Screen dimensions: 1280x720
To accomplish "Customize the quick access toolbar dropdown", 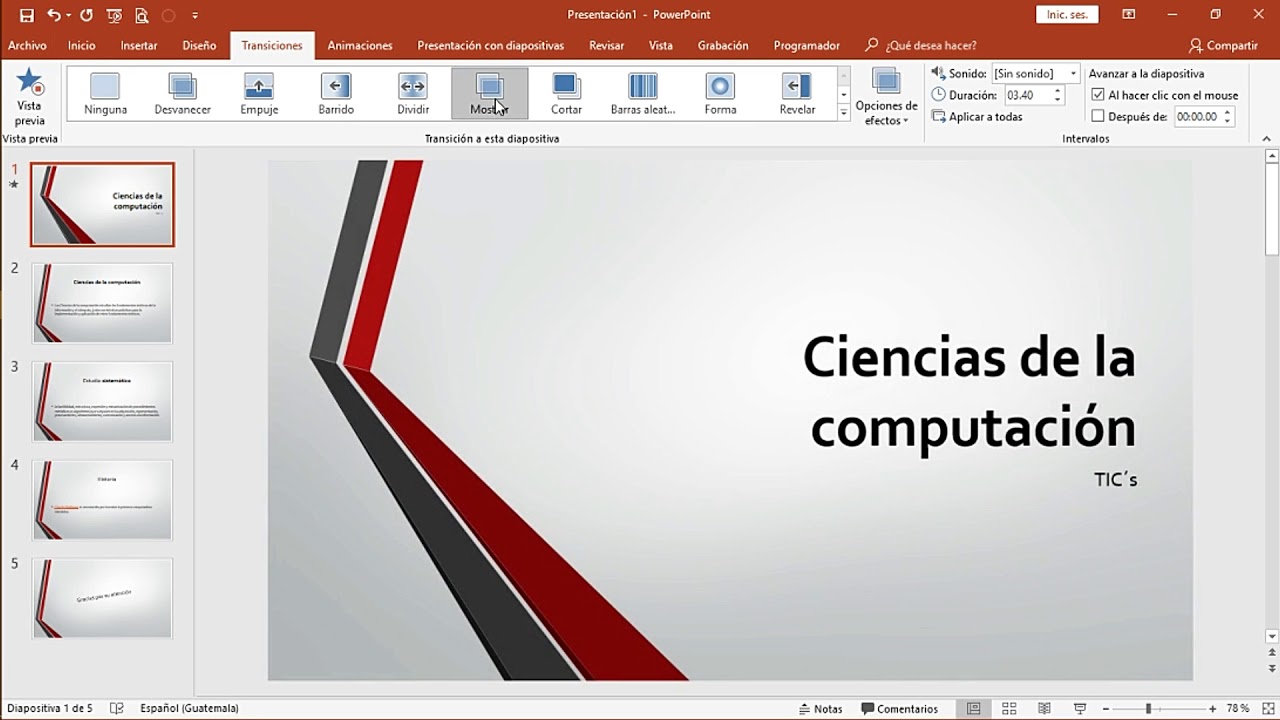I will (x=195, y=15).
